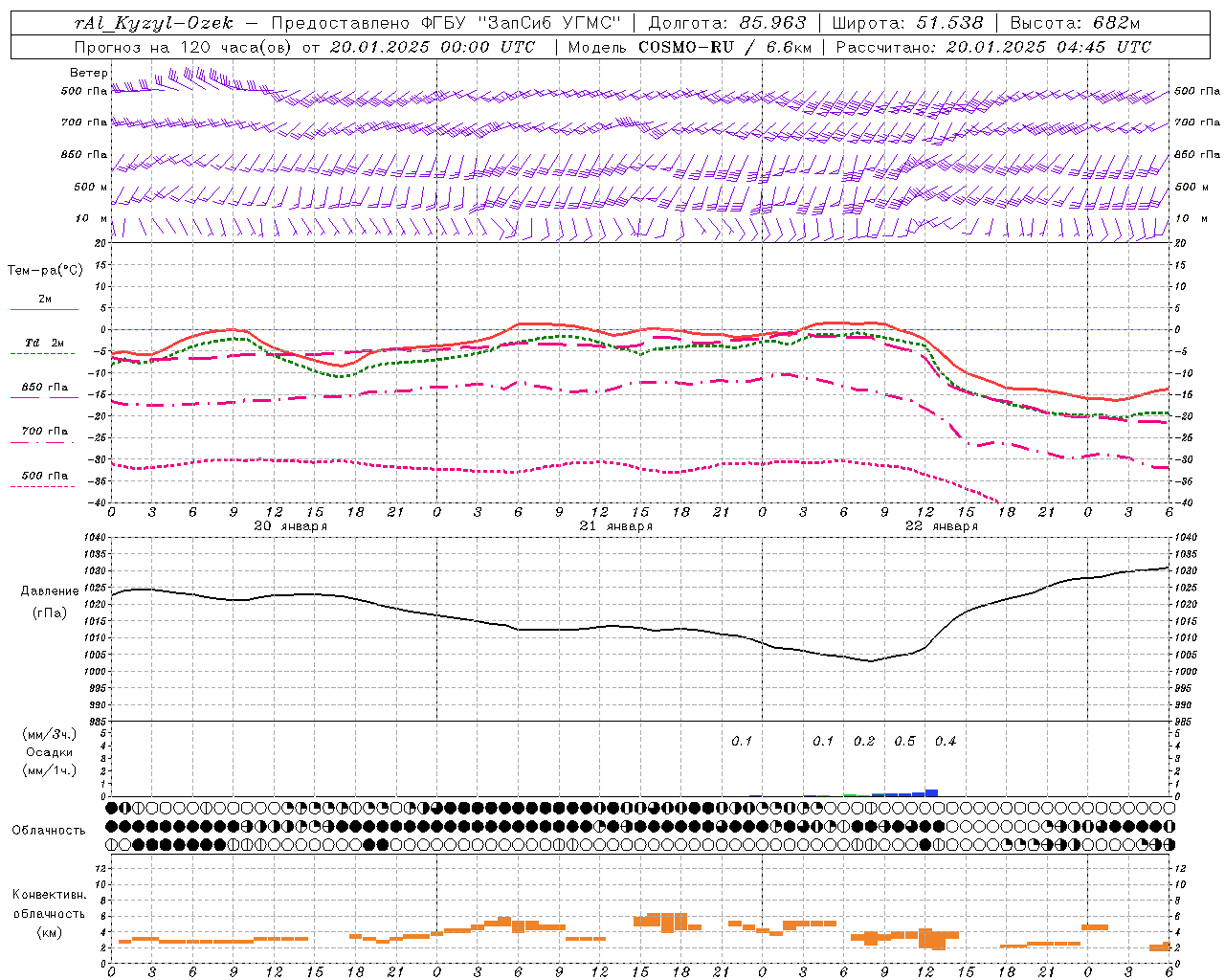Select the Давление pressure panel label
Viewport: 1225px width, 980px height.
pyautogui.click(x=49, y=591)
